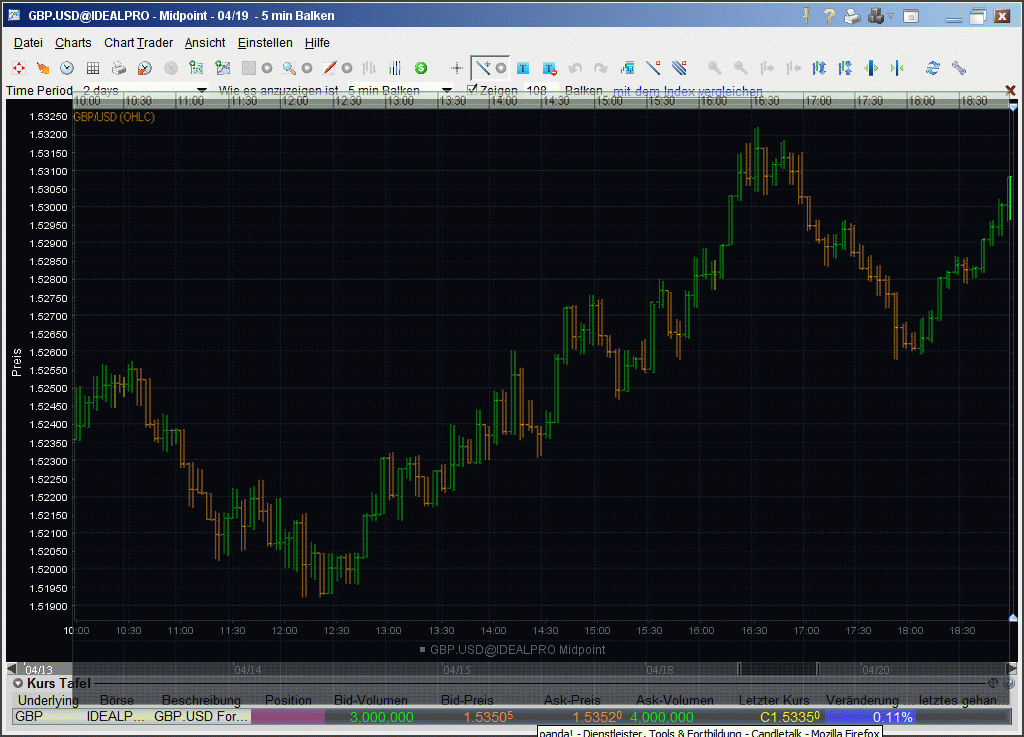
Task: Click the blue text annotation tool
Action: pos(523,68)
